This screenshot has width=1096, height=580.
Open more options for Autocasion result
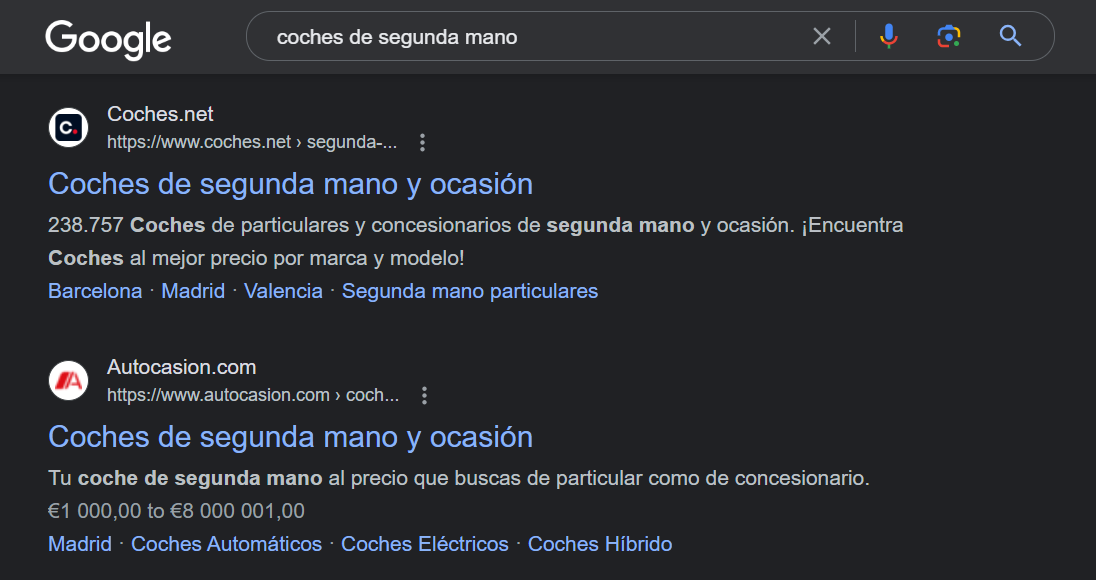[x=424, y=396]
